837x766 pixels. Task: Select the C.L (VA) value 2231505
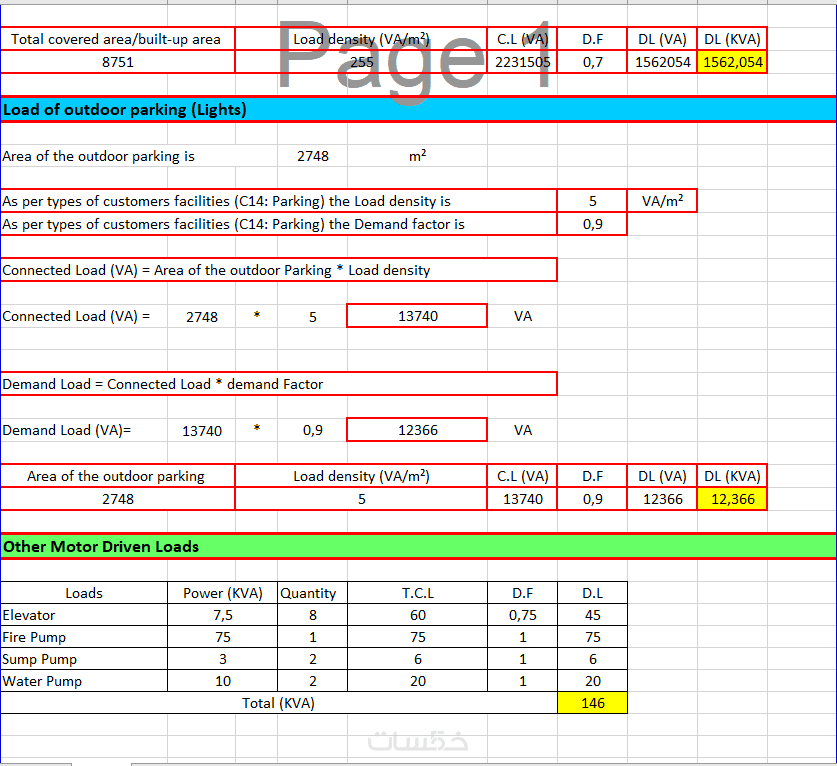pos(522,62)
